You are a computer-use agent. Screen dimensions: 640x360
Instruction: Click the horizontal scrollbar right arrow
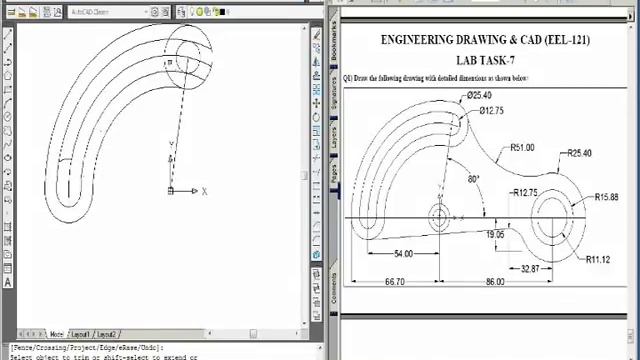297,334
